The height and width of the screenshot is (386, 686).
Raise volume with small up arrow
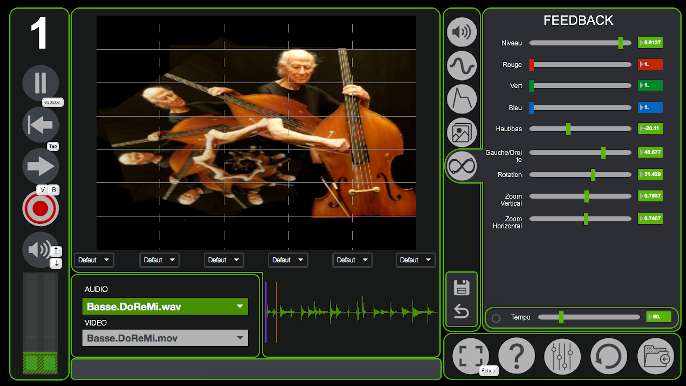point(56,251)
